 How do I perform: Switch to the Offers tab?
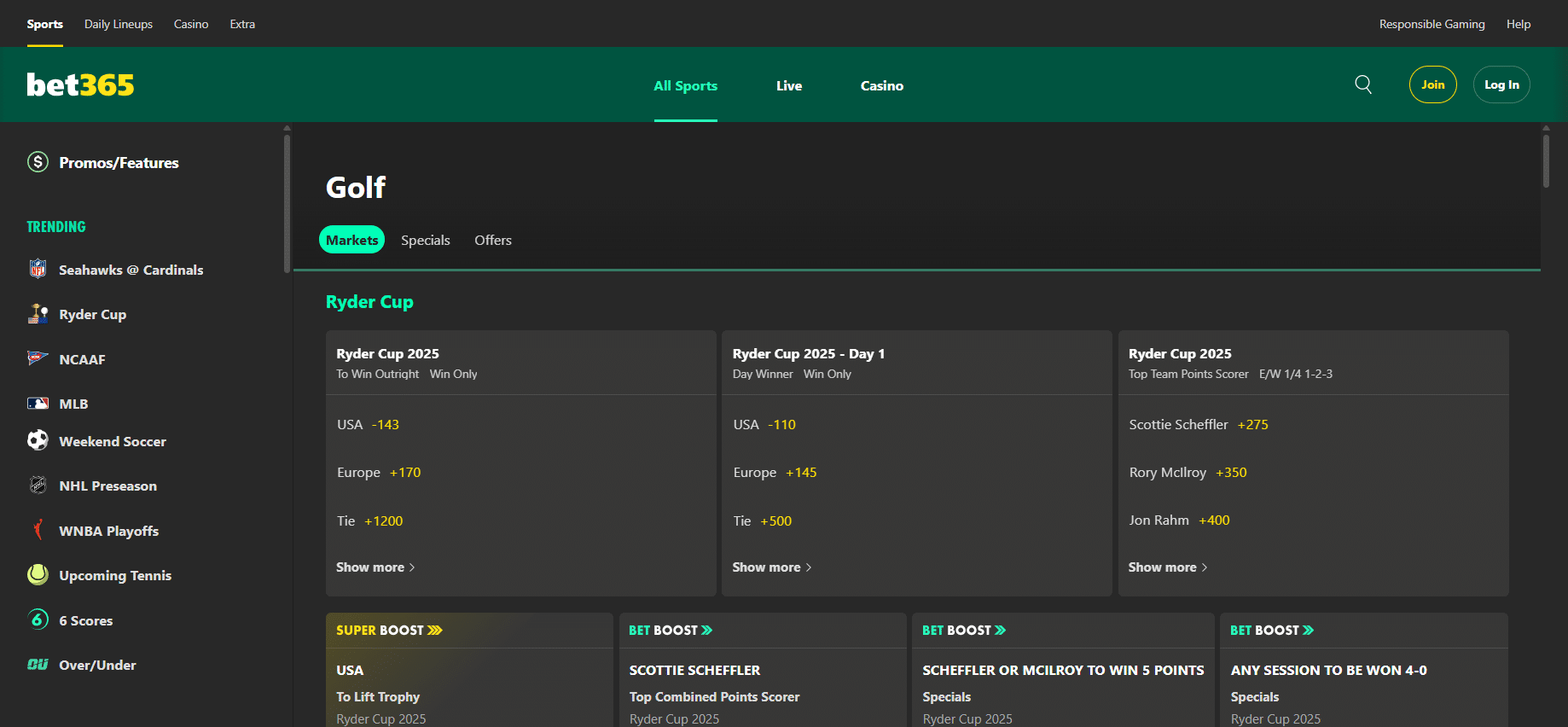point(493,240)
